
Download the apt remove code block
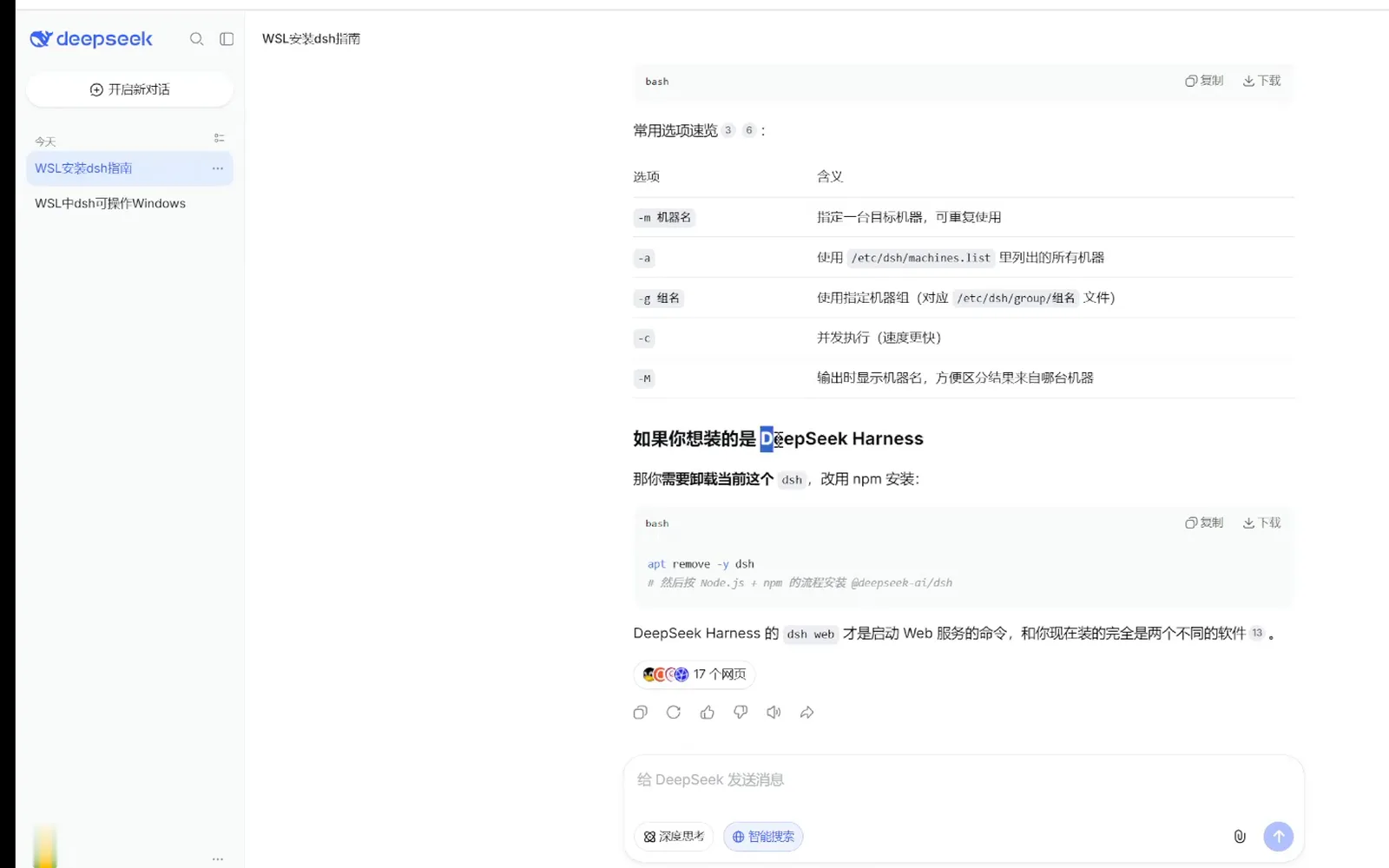click(x=1261, y=523)
